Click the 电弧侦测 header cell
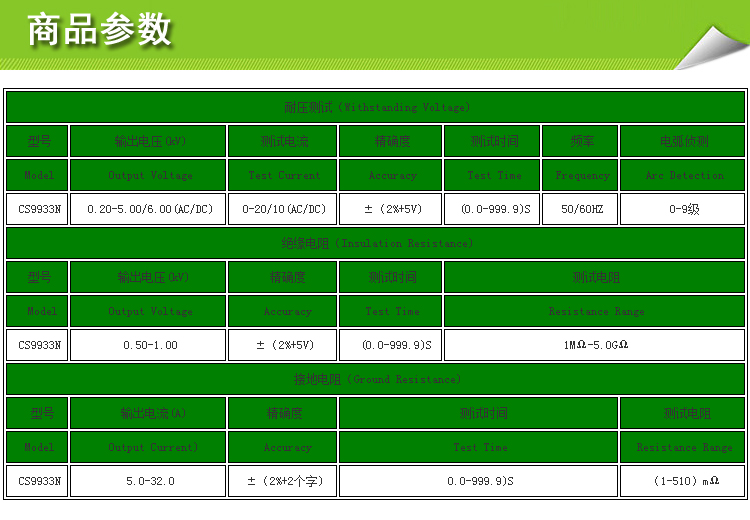Viewport: 750px width, 520px height. point(683,141)
